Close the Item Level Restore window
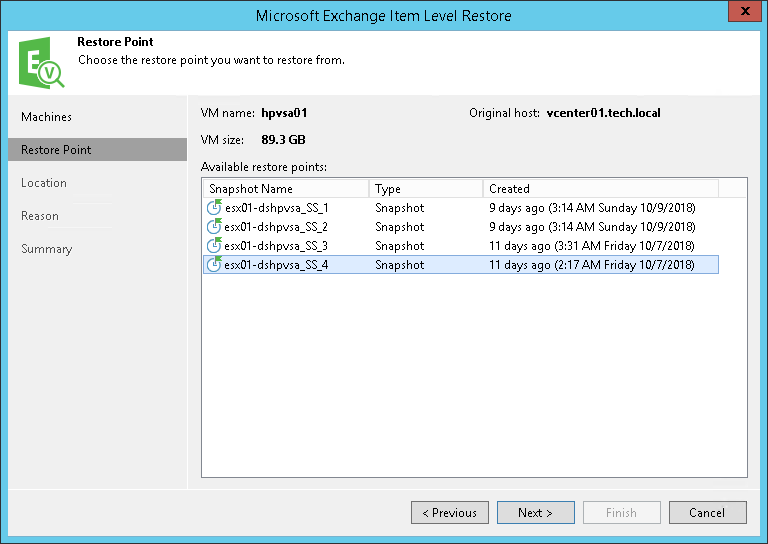This screenshot has height=544, width=768. pyautogui.click(x=744, y=13)
